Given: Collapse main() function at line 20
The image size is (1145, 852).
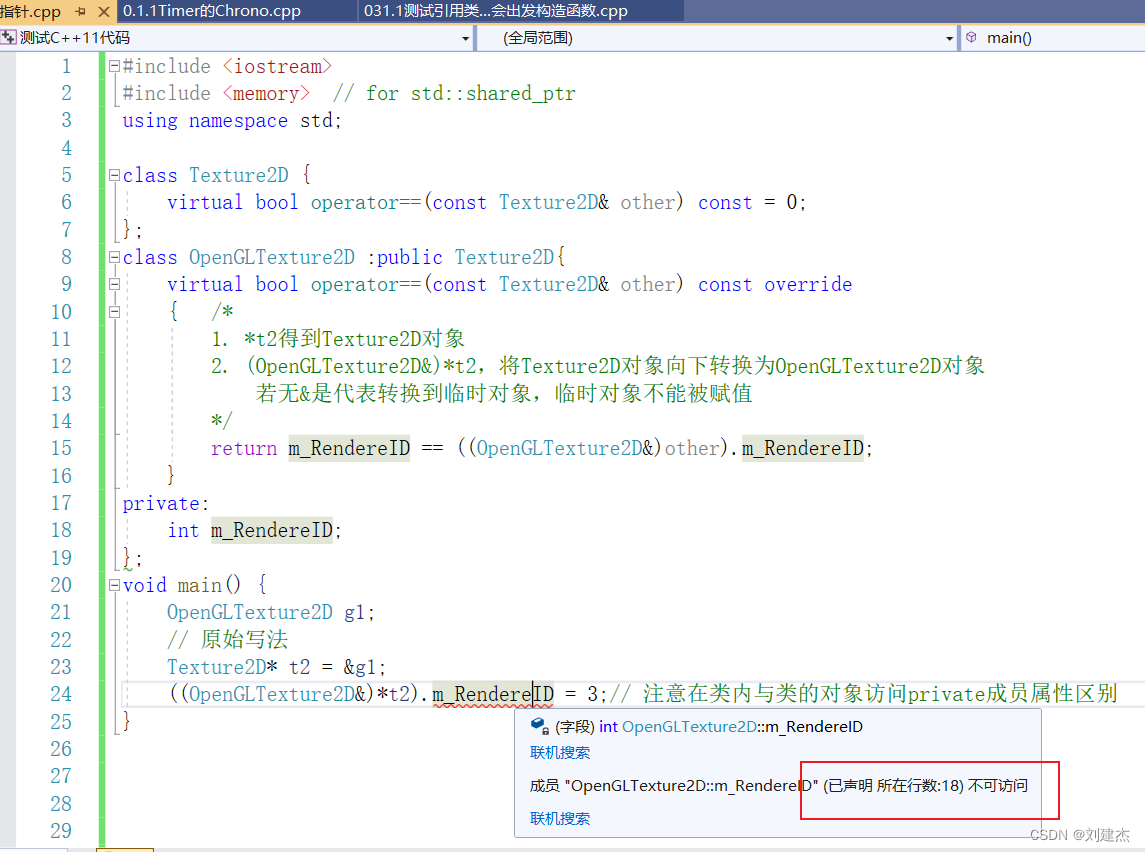Looking at the screenshot, I should (x=114, y=585).
